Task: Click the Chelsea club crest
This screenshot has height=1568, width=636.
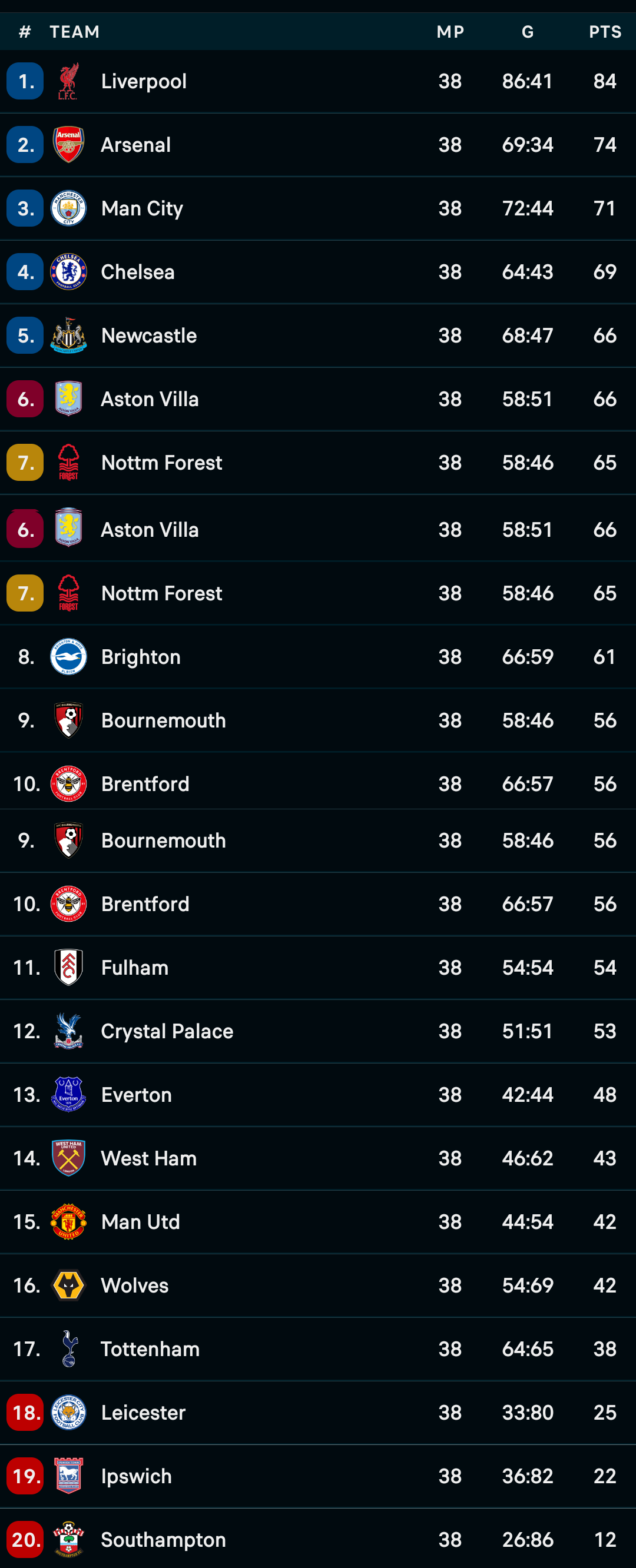Action: (68, 271)
